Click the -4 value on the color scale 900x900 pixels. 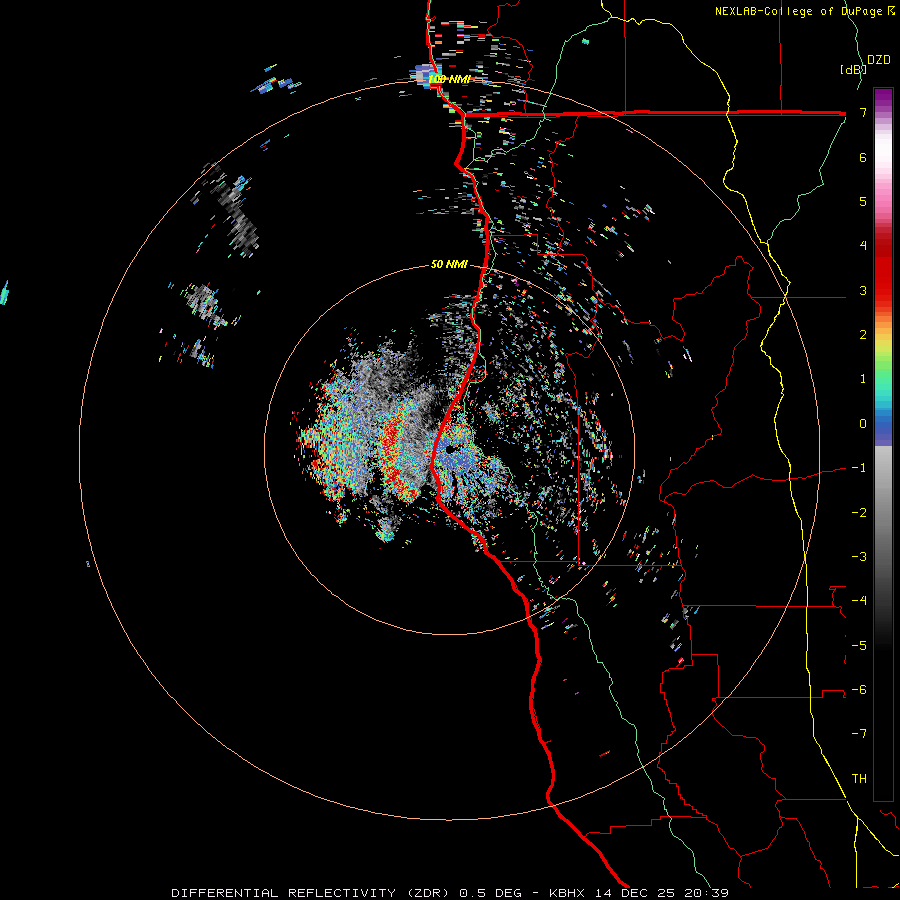[859, 601]
